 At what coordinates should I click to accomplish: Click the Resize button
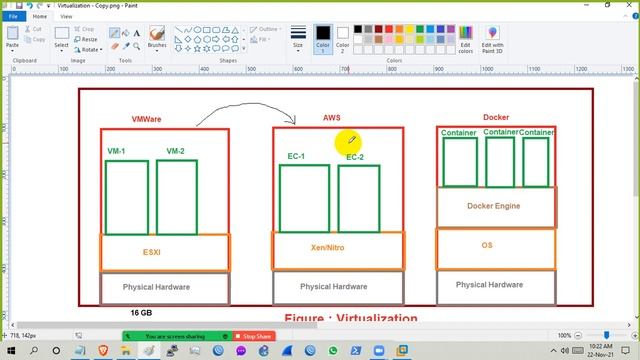coord(86,40)
